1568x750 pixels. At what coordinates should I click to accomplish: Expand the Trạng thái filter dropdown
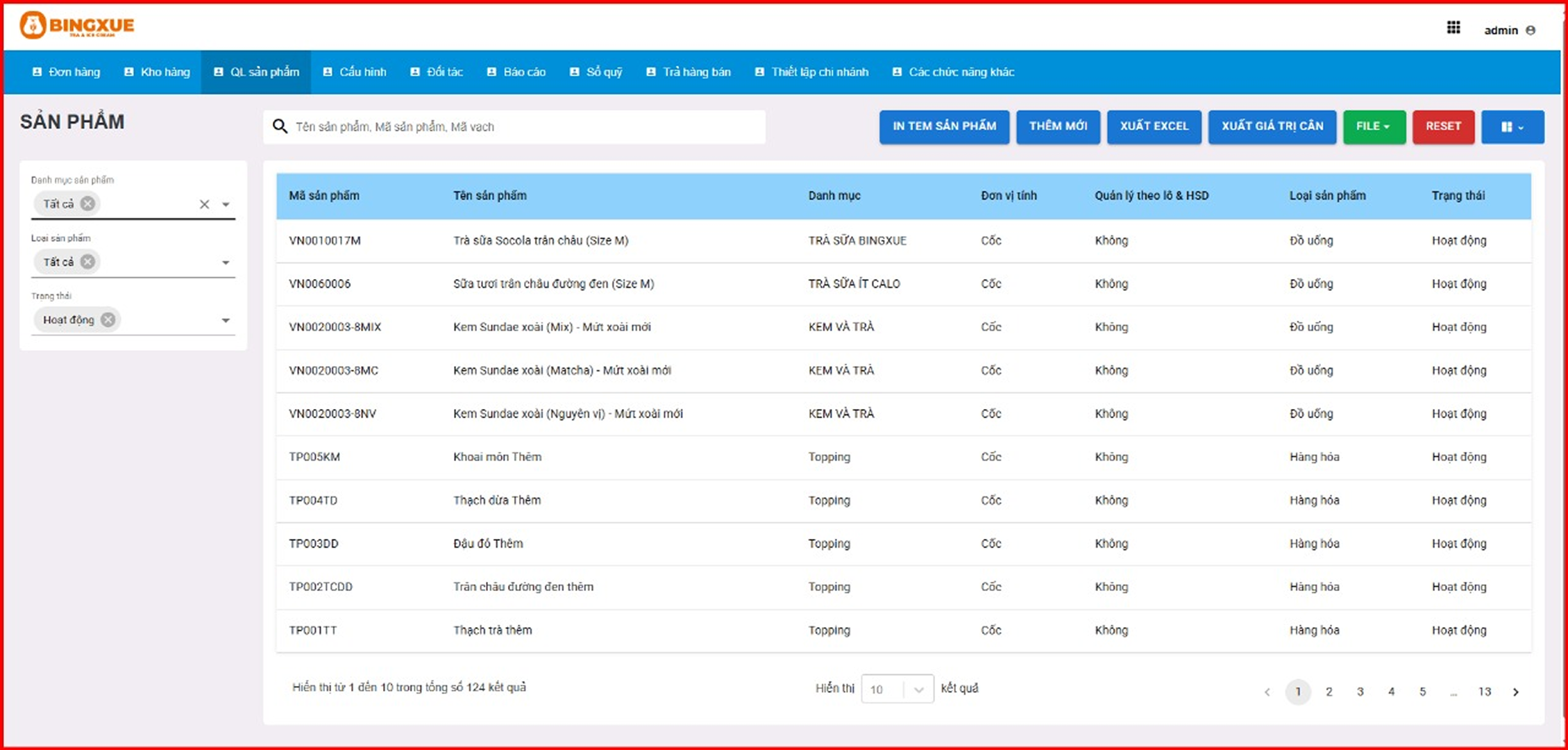(x=226, y=320)
